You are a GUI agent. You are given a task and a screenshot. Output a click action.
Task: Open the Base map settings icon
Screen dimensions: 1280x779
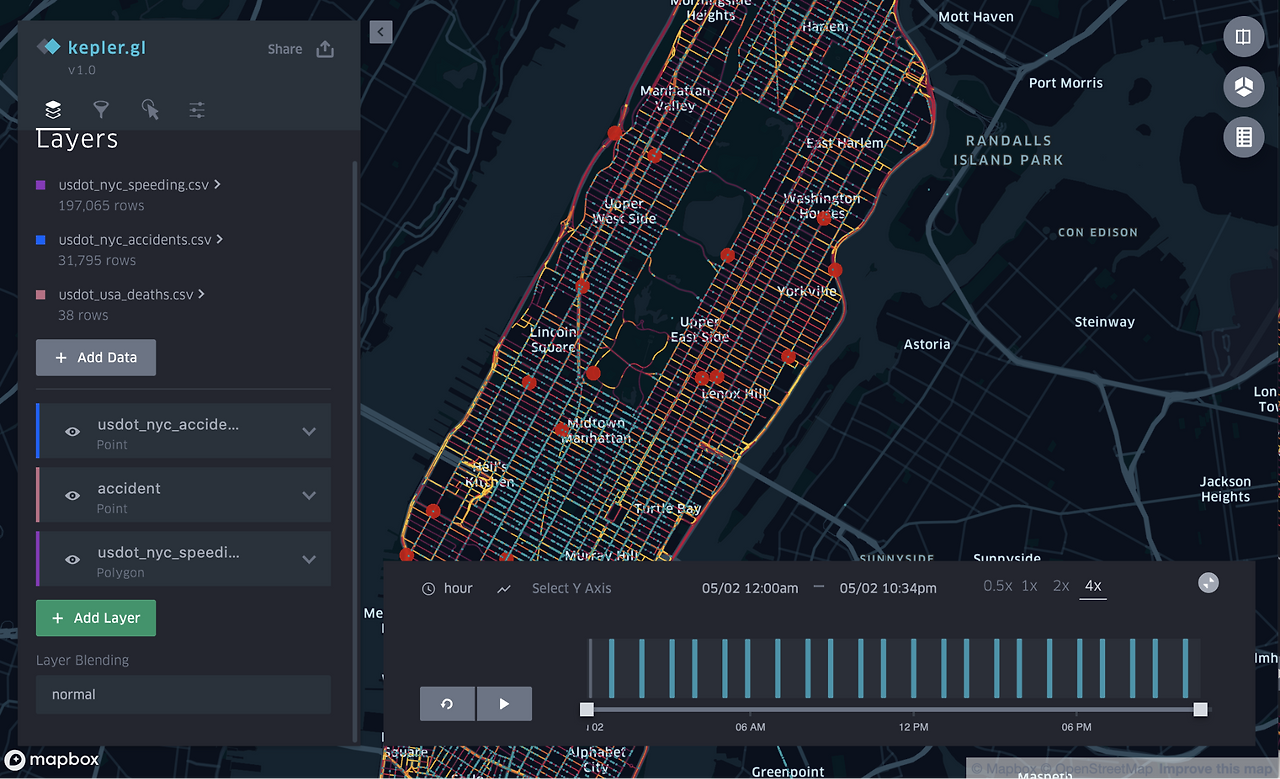tap(196, 109)
